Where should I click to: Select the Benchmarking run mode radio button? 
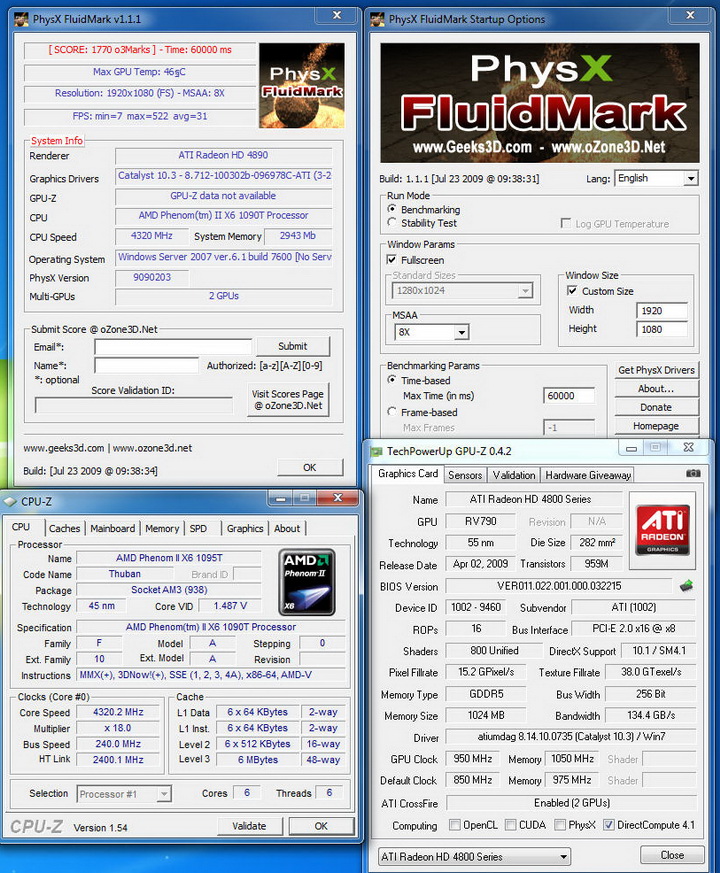(392, 209)
